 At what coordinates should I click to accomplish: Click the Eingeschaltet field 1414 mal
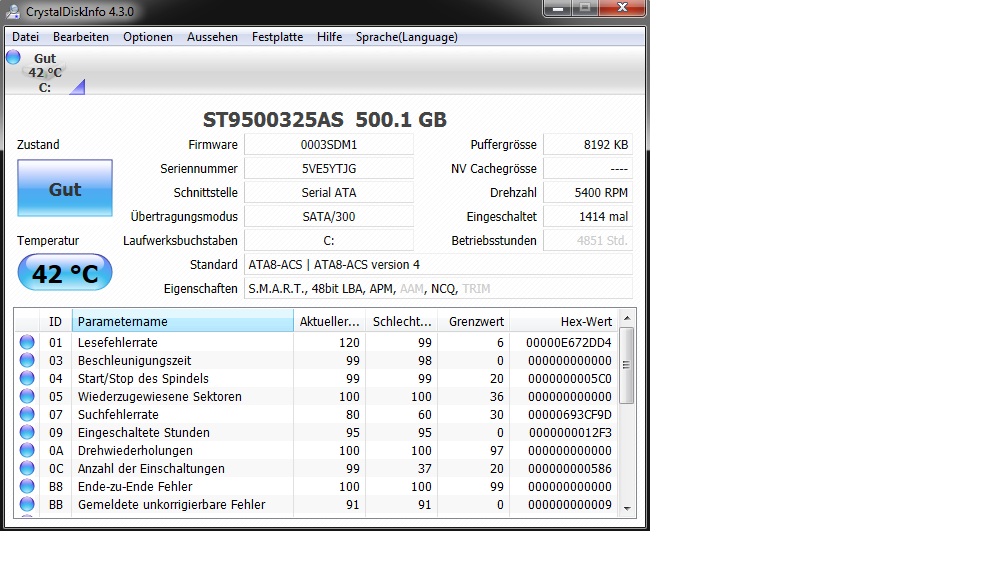pyautogui.click(x=588, y=217)
